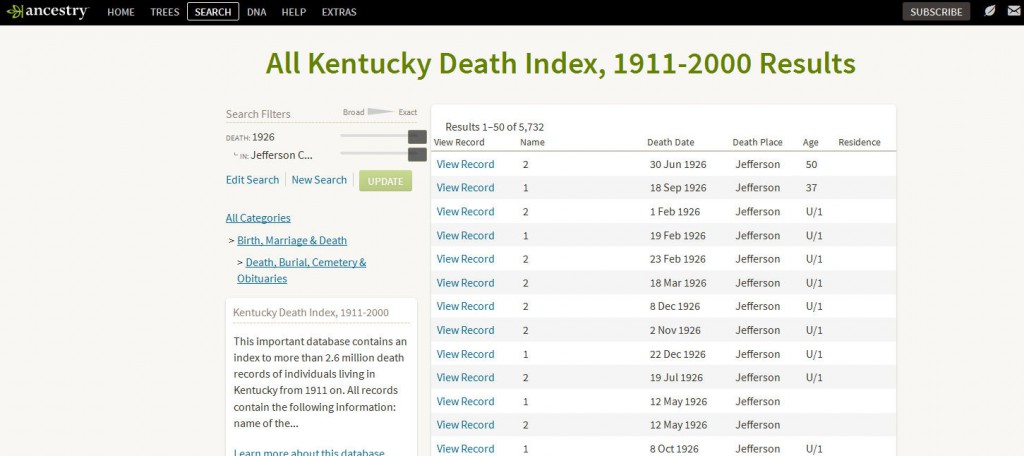
Task: Open the EXTRAS menu
Action: point(339,12)
